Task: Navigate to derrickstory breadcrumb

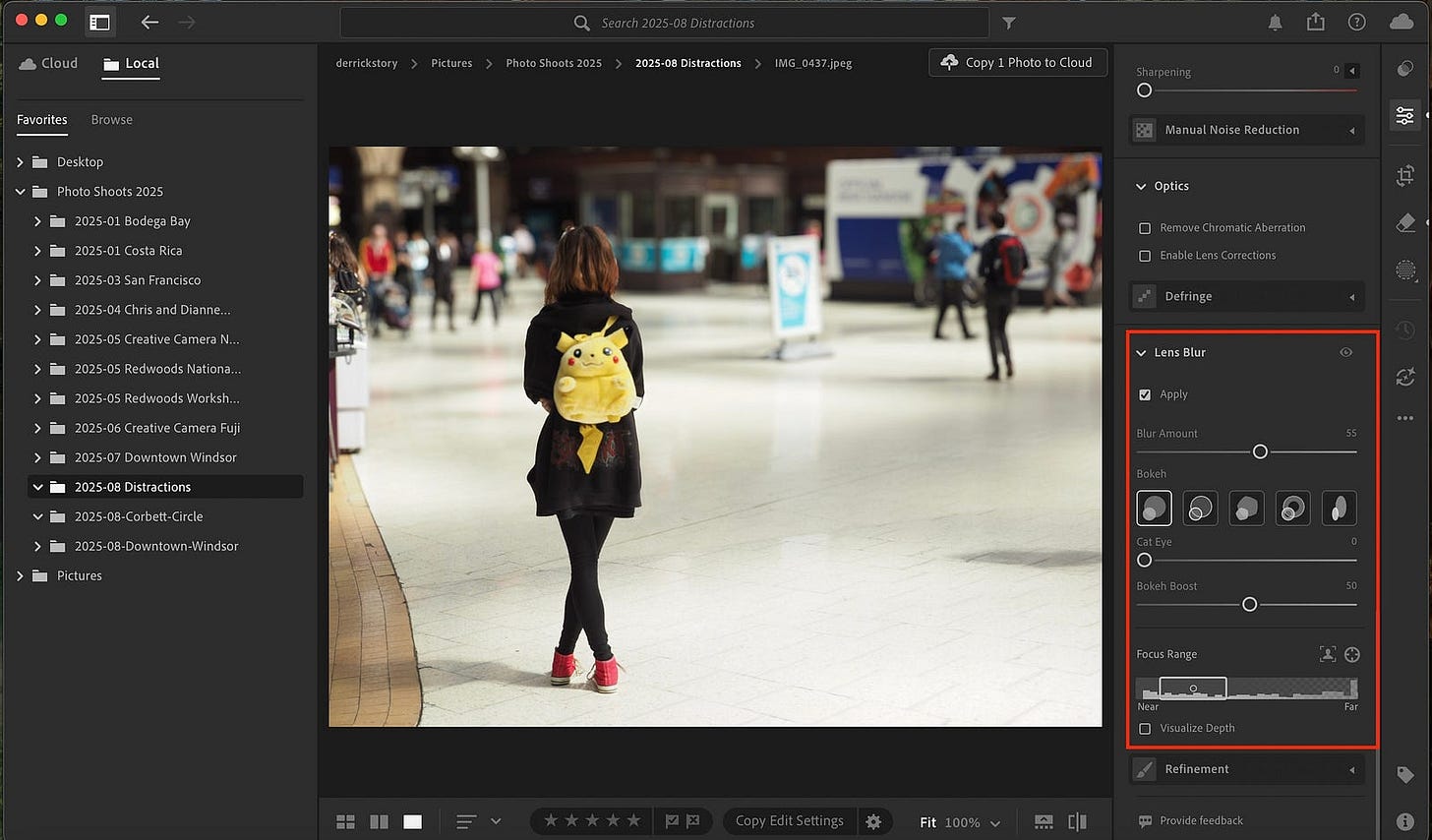Action: click(367, 63)
